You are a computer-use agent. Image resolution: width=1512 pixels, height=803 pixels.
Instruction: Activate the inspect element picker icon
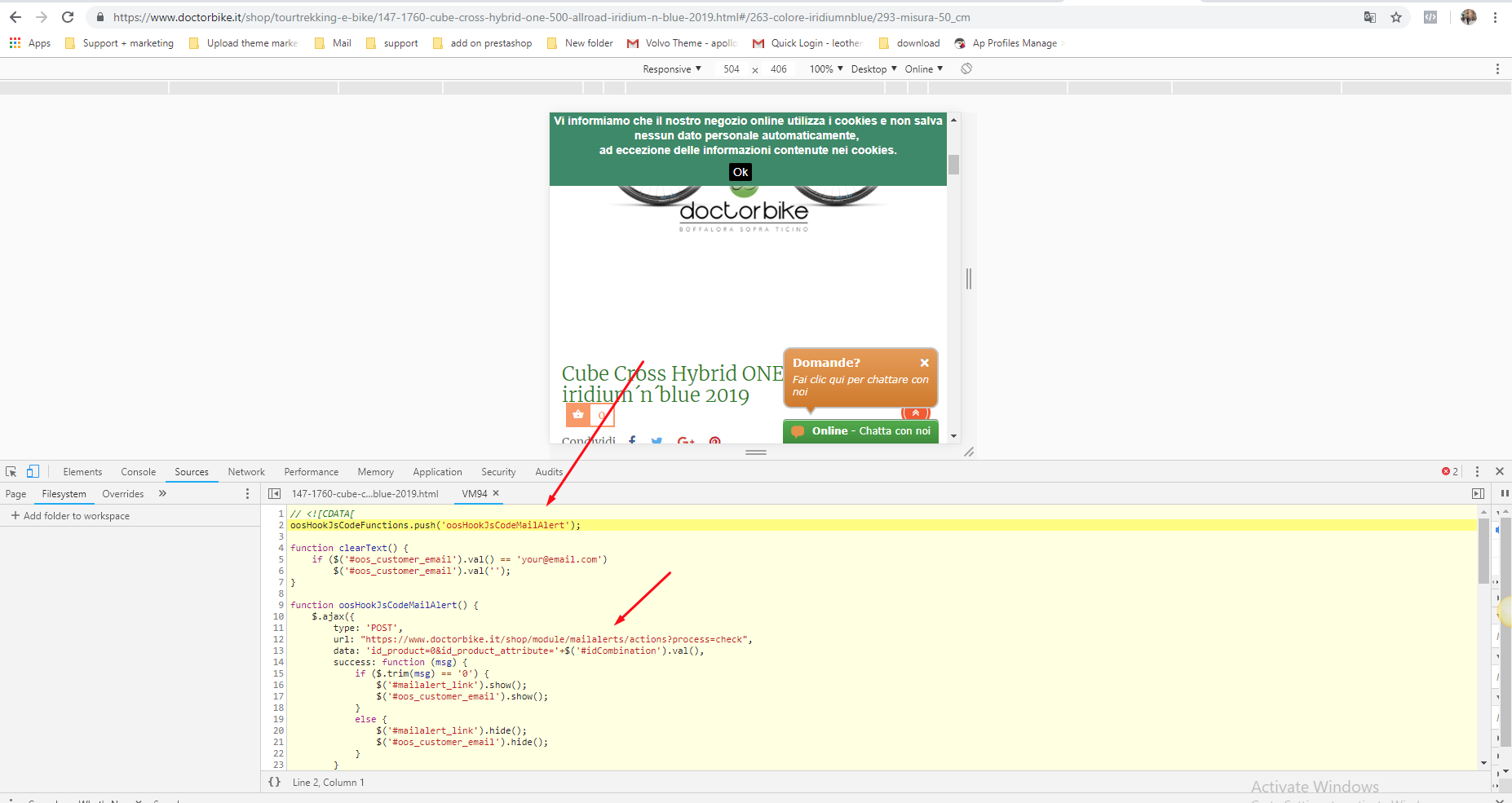coord(11,471)
